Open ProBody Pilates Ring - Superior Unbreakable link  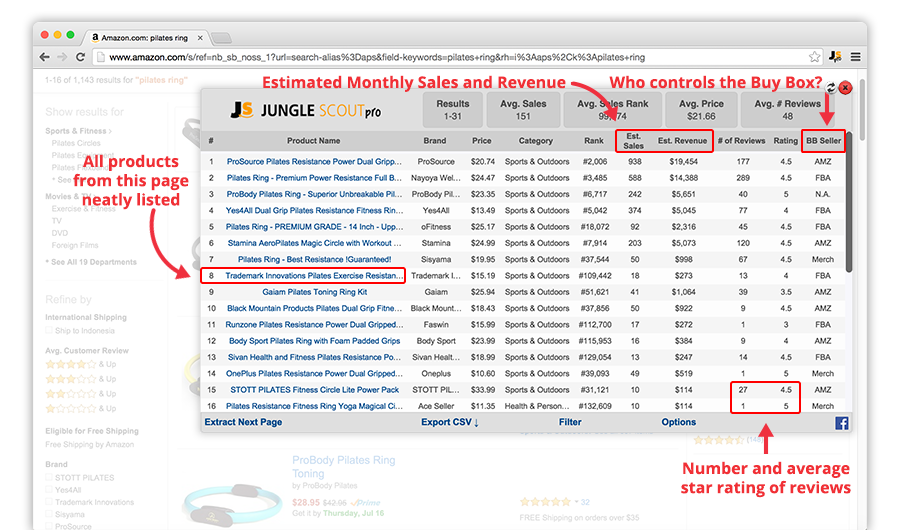tap(314, 194)
